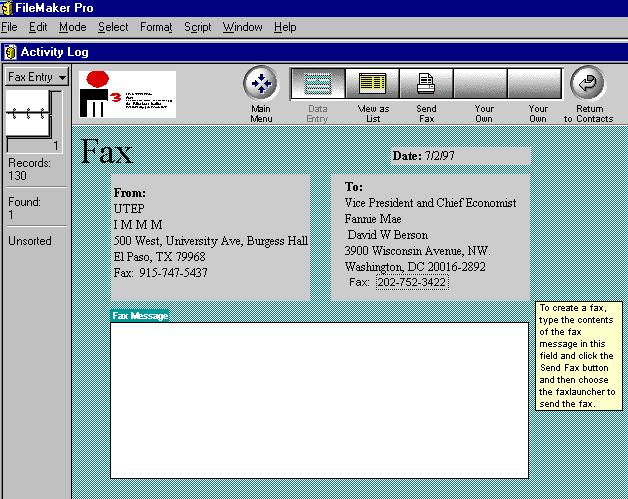Open the Select menu

112,27
